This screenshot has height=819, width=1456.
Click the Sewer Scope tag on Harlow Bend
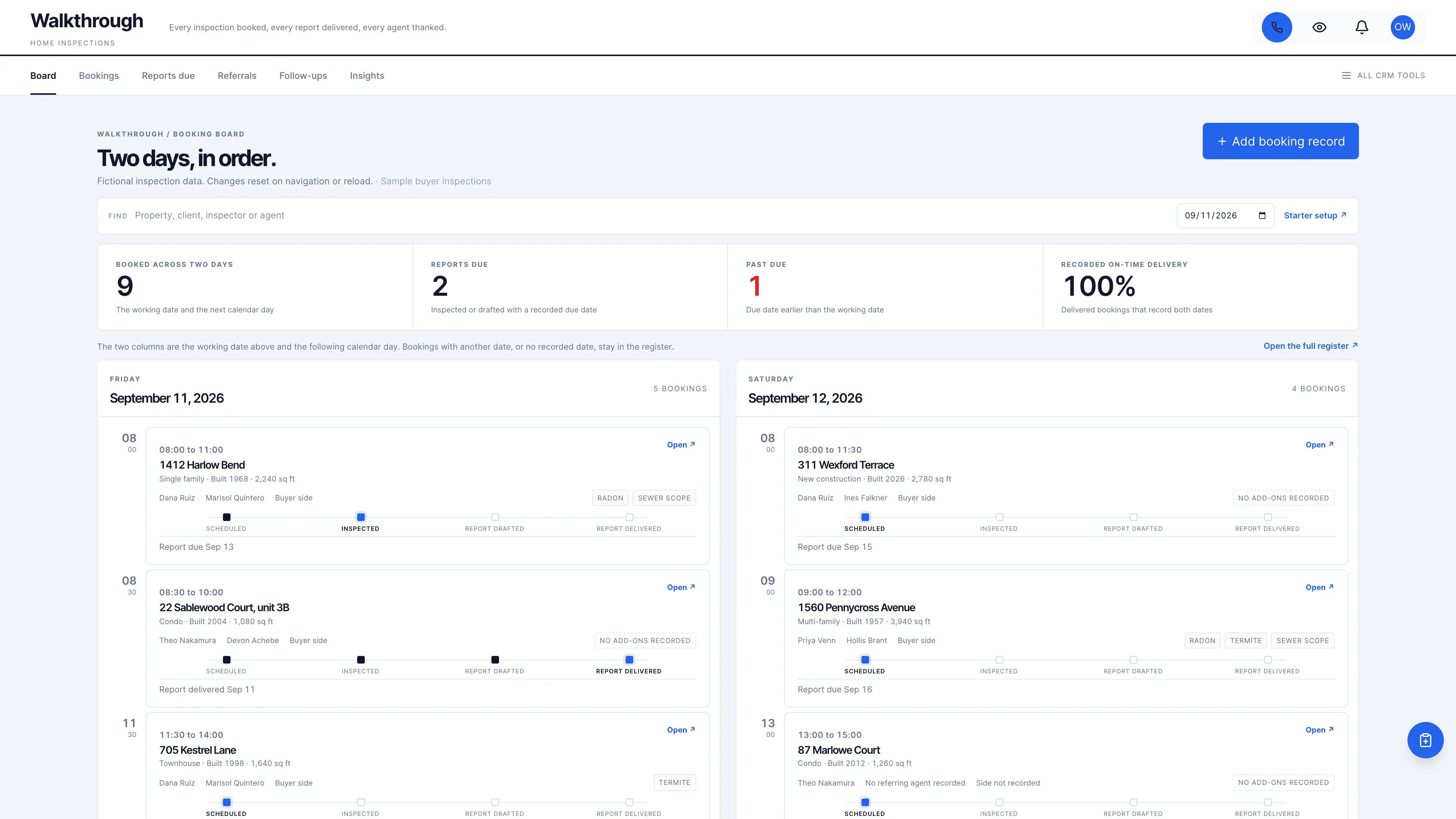[664, 498]
